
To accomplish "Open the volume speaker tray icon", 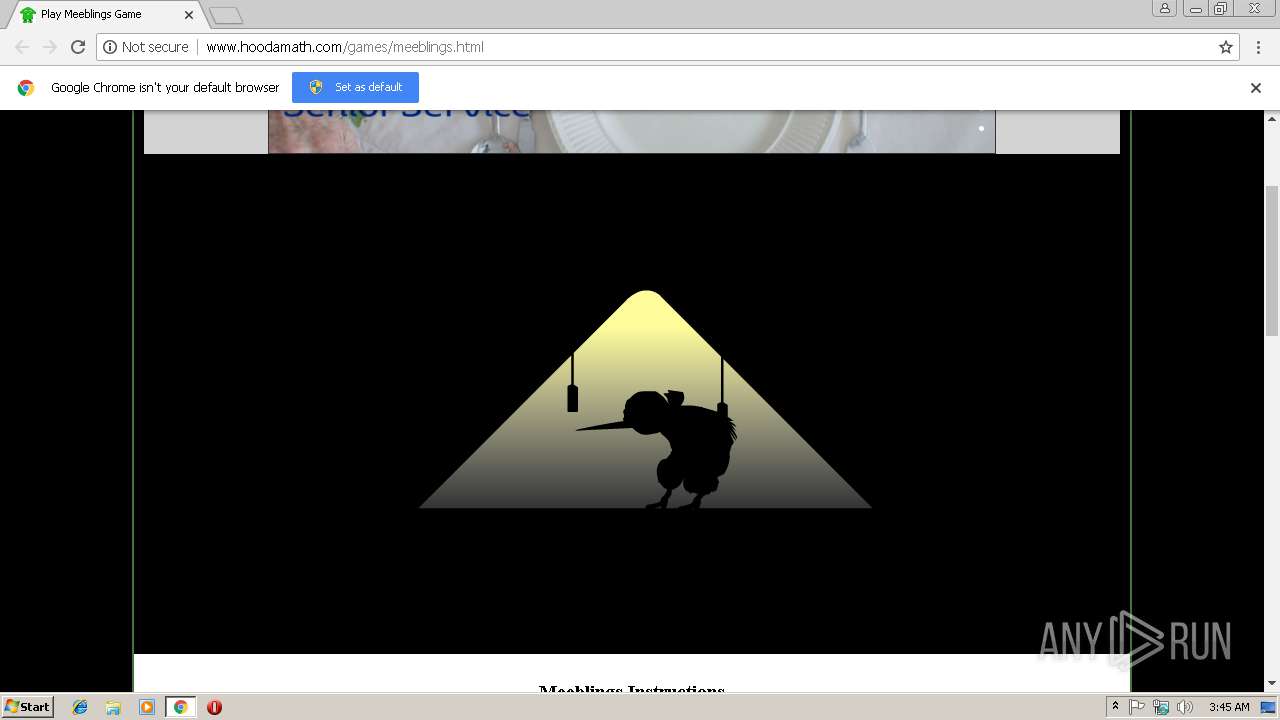I will [x=1185, y=707].
